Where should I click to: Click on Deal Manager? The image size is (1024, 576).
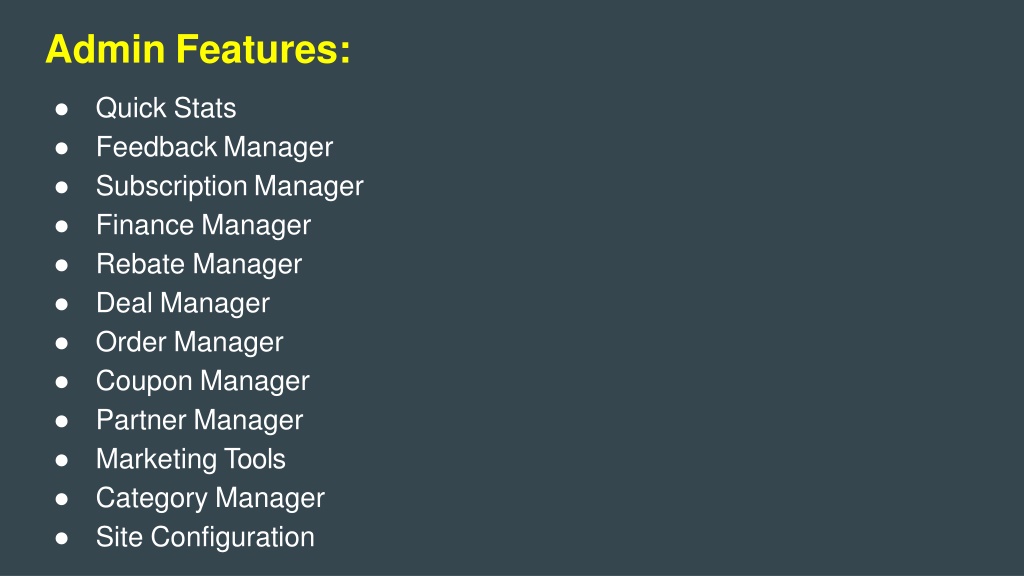(x=182, y=304)
